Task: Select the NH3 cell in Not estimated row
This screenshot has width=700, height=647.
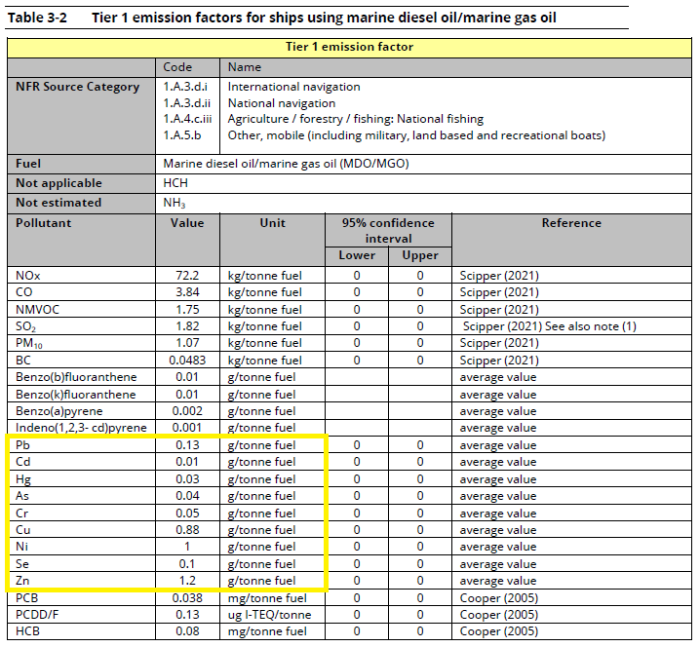Action: pyautogui.click(x=176, y=203)
